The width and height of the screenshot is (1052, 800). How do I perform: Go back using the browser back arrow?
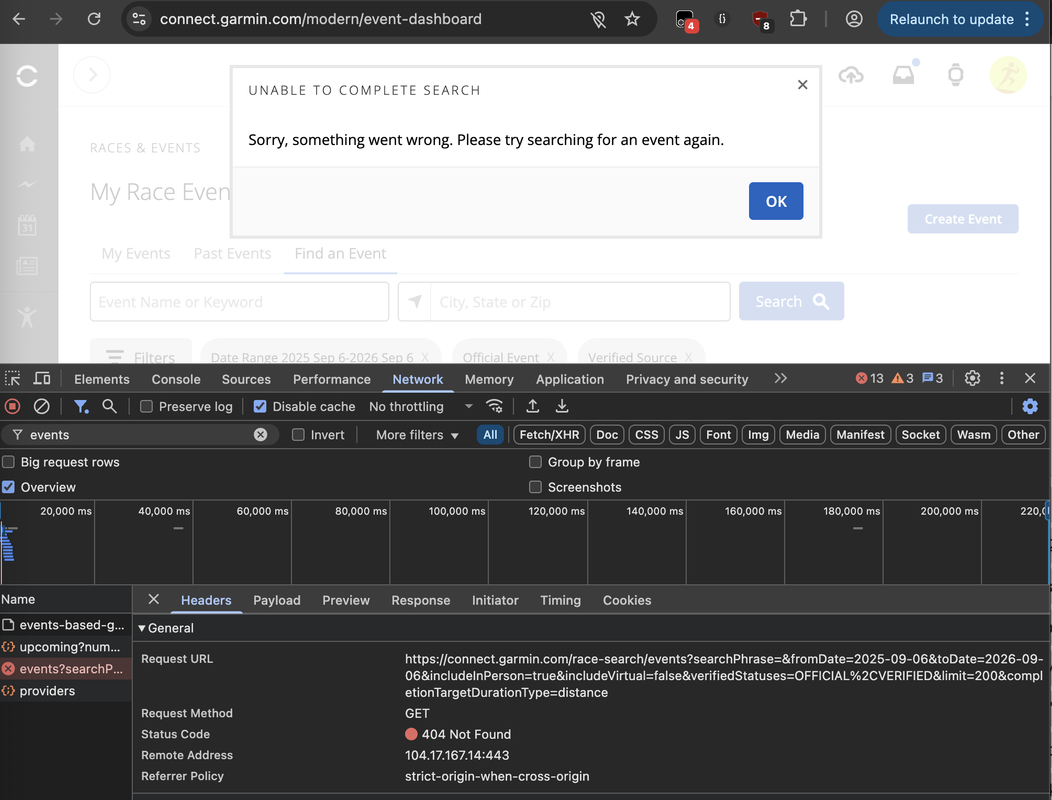click(x=19, y=19)
